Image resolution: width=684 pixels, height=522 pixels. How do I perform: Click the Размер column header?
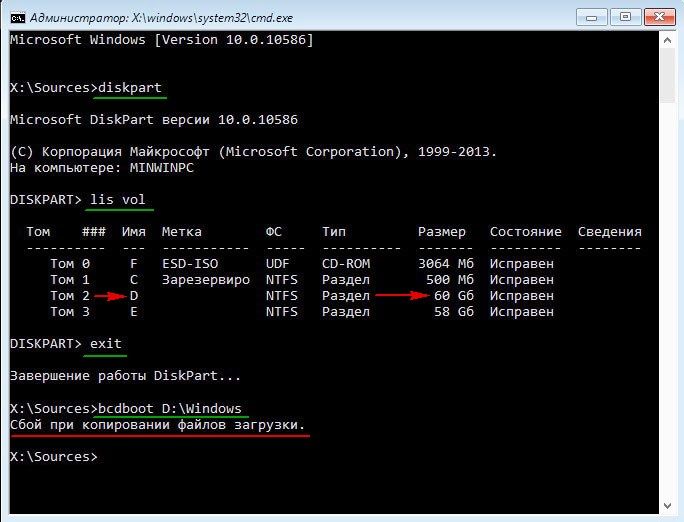[x=441, y=232]
